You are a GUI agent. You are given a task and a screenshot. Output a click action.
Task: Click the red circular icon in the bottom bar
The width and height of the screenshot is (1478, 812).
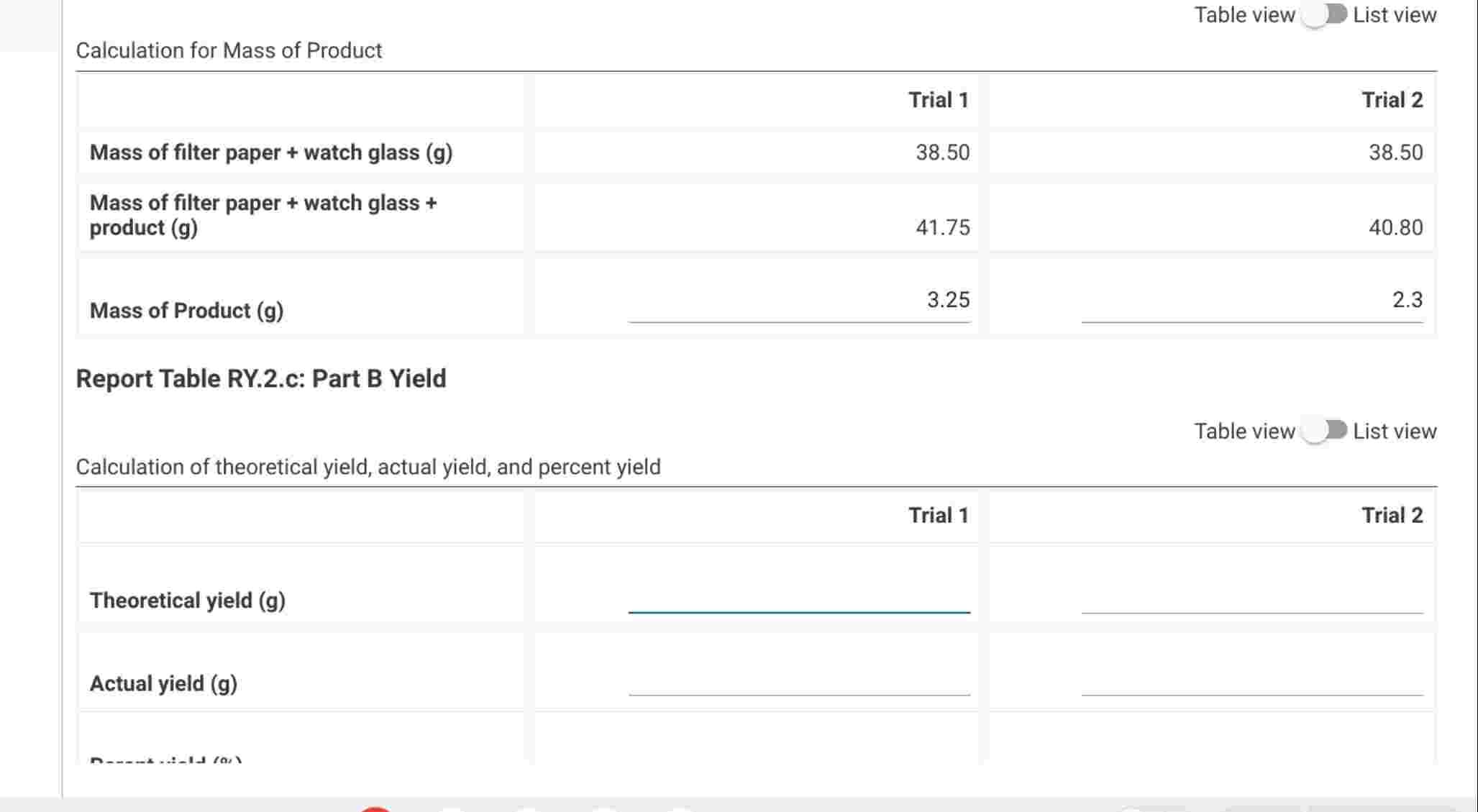click(x=375, y=809)
